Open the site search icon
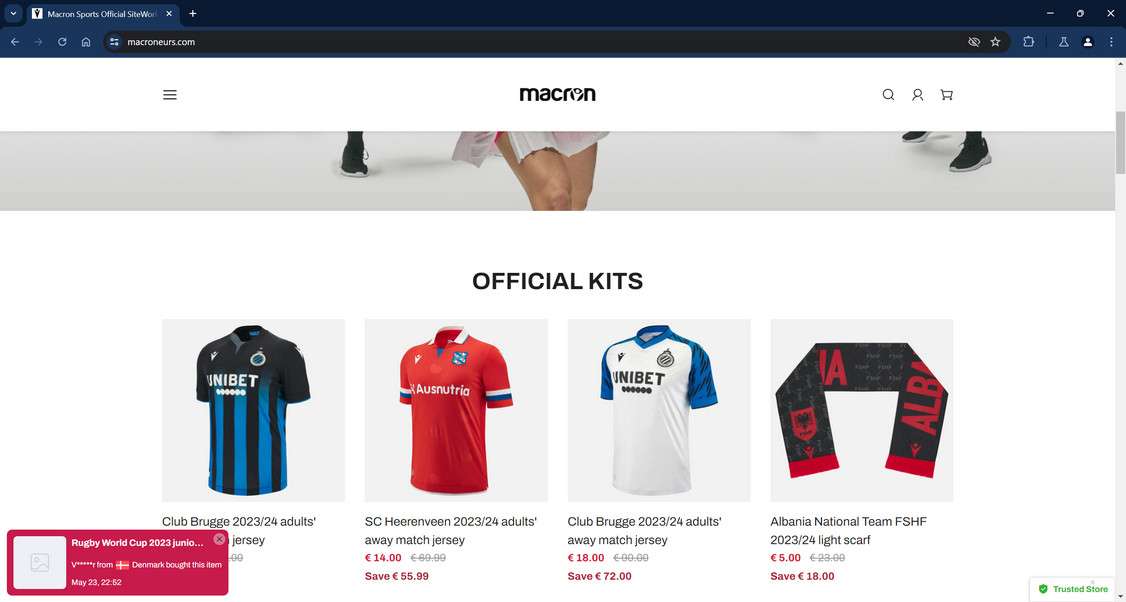The image size is (1126, 602). (x=888, y=95)
